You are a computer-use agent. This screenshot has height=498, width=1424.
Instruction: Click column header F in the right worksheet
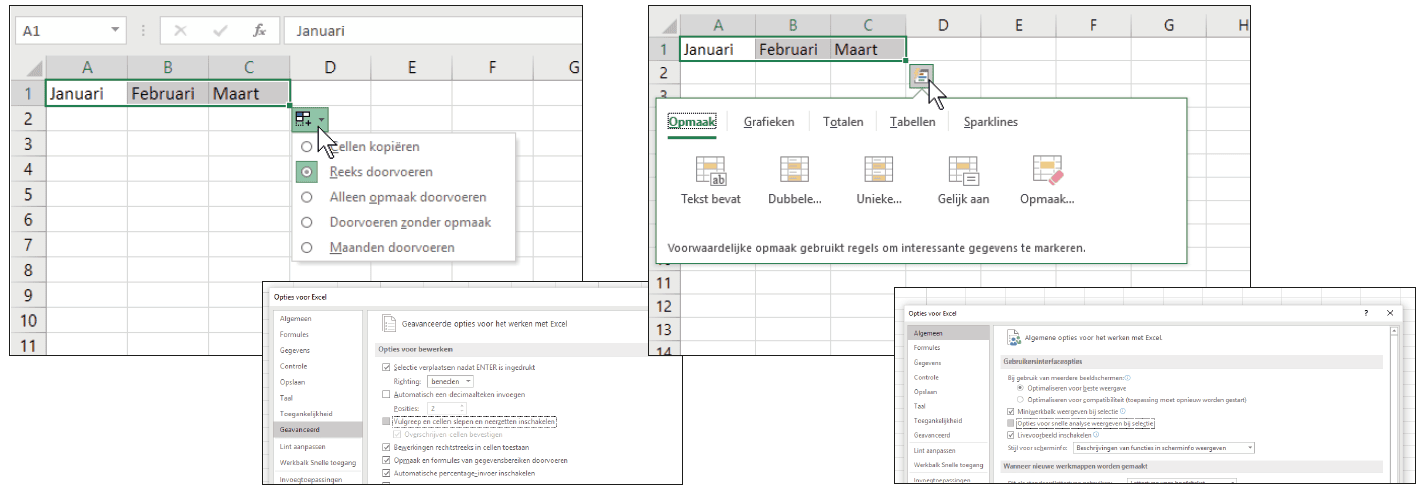(1094, 25)
